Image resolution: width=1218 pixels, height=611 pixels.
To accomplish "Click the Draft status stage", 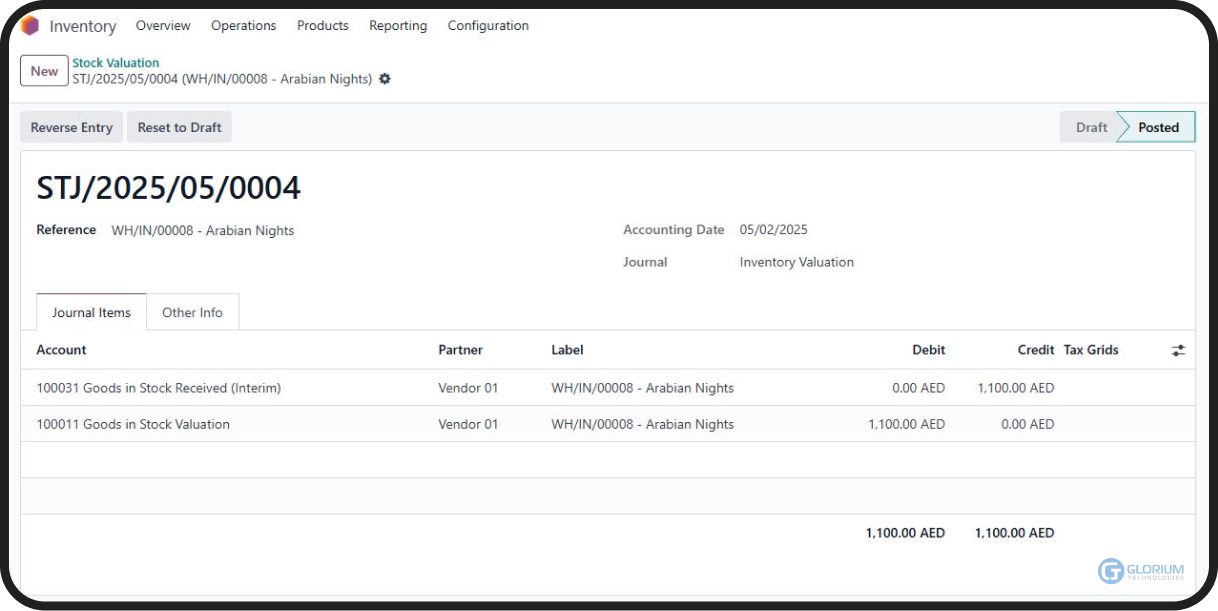I will pyautogui.click(x=1091, y=127).
